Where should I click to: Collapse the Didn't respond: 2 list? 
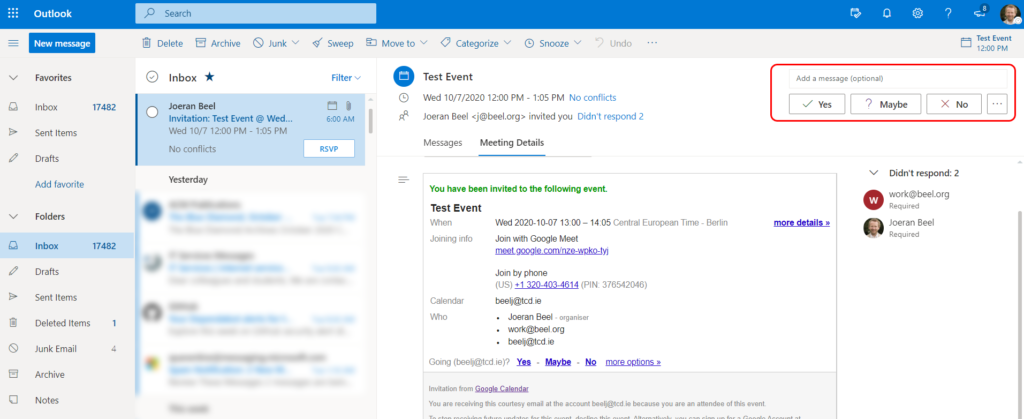874,173
